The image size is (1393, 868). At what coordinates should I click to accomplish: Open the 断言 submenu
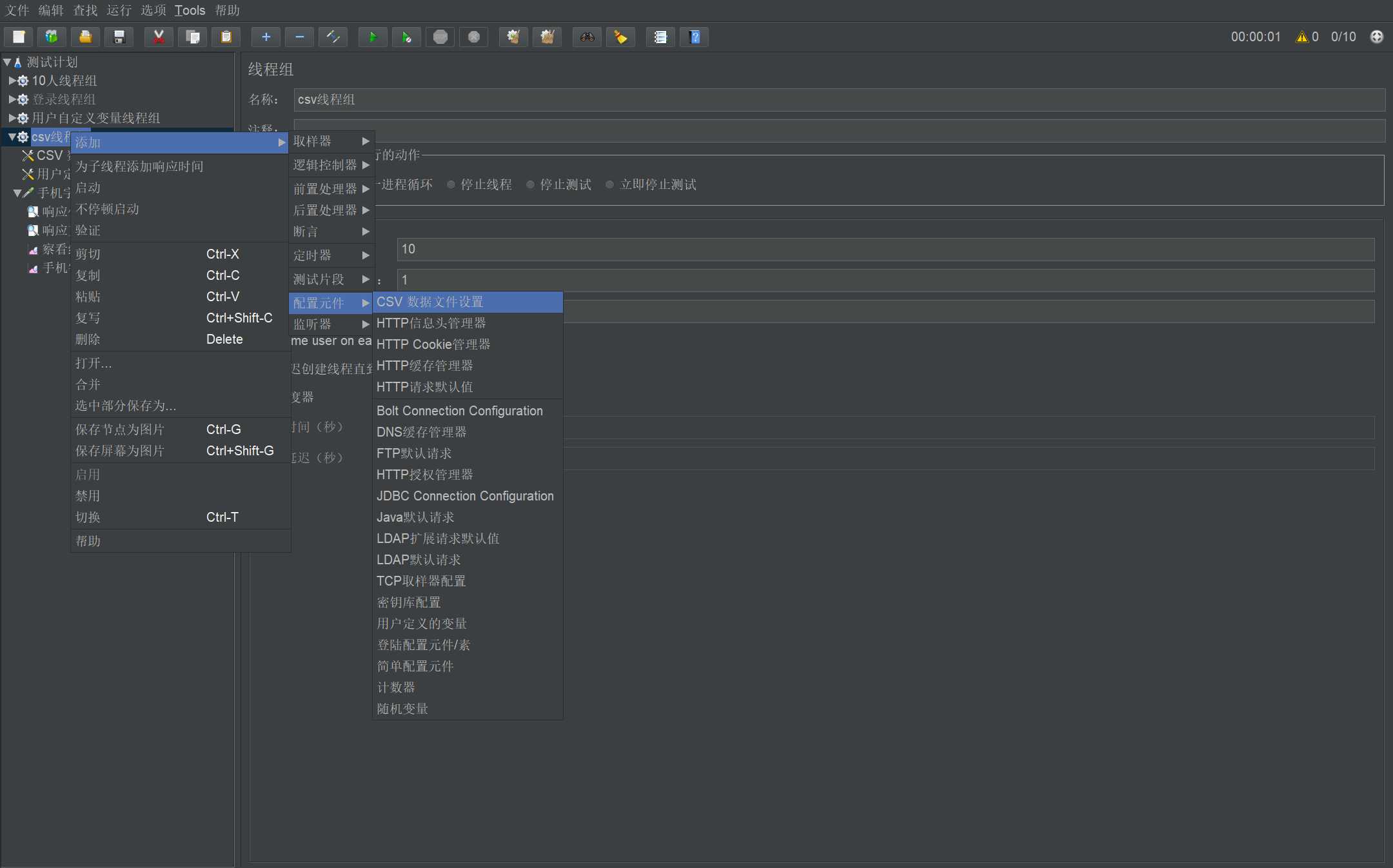(331, 232)
